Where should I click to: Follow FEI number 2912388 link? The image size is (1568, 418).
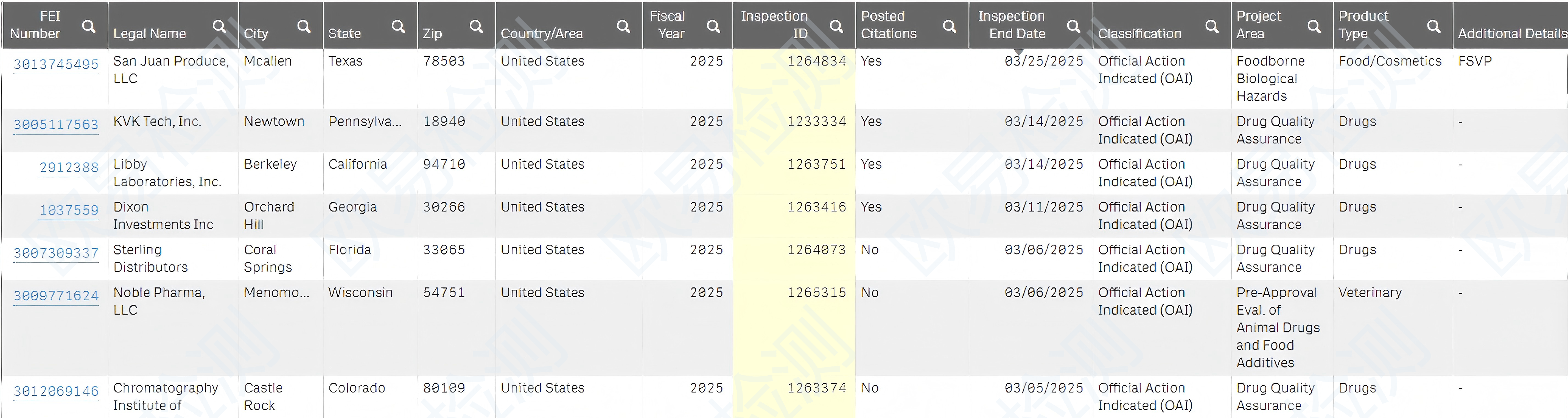(69, 167)
